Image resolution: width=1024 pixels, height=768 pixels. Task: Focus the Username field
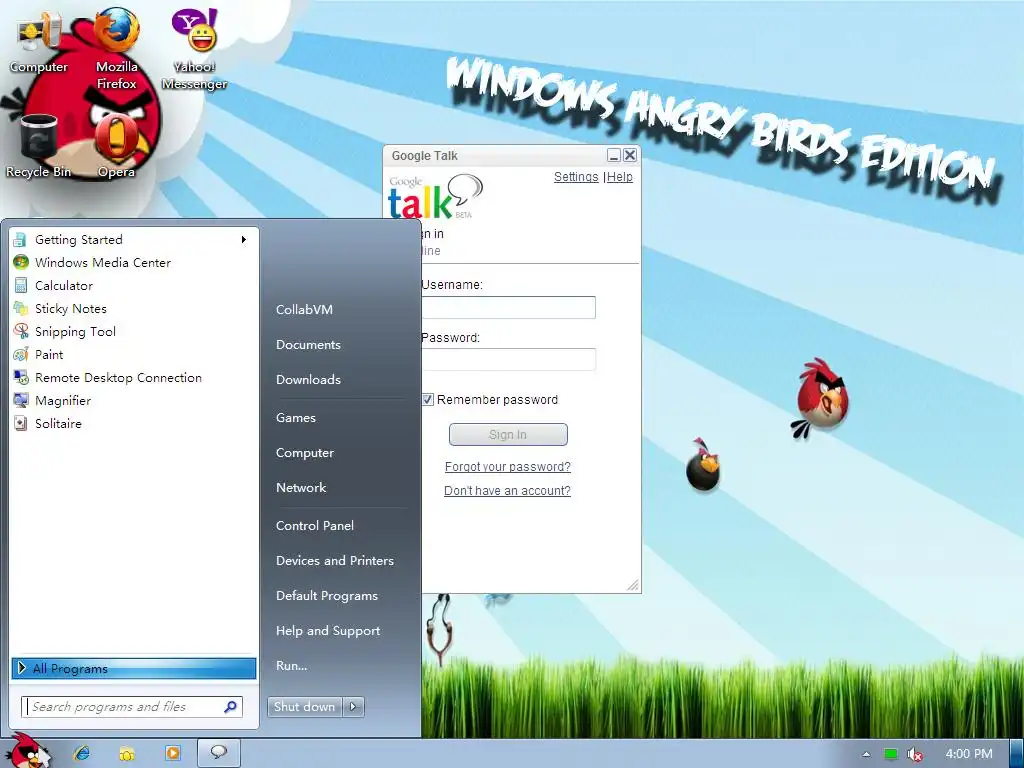click(x=508, y=308)
